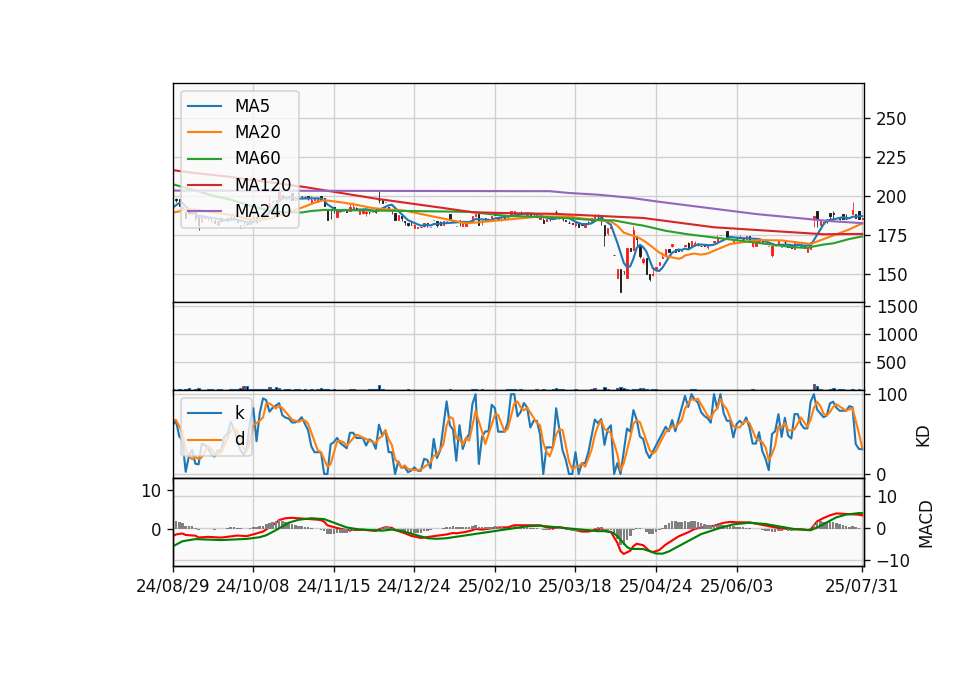960x690 pixels.
Task: Click the 150 price axis tick label
Action: pos(891,275)
